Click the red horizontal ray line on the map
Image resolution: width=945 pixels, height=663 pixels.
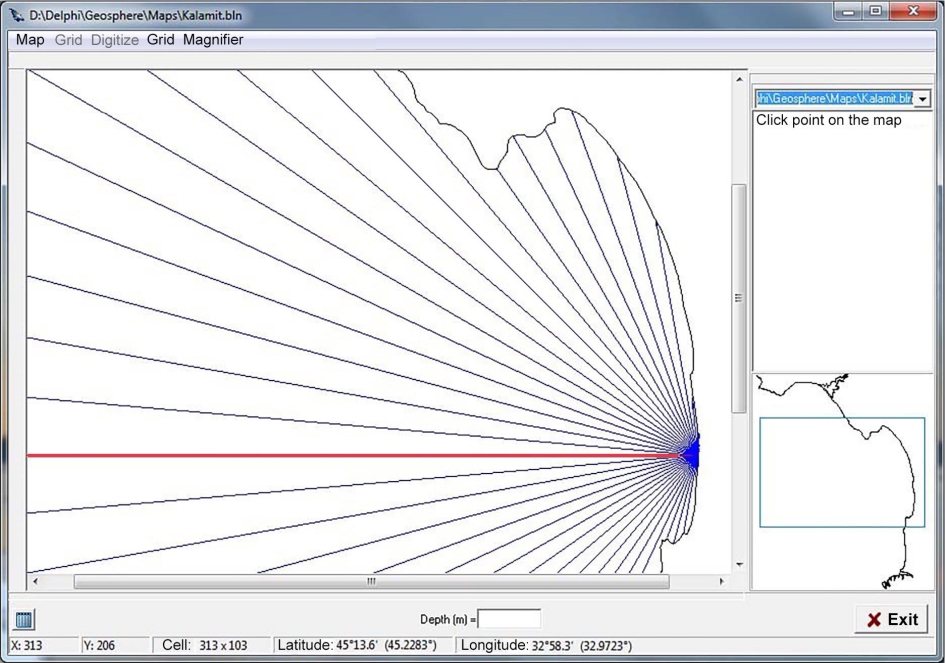click(x=350, y=455)
